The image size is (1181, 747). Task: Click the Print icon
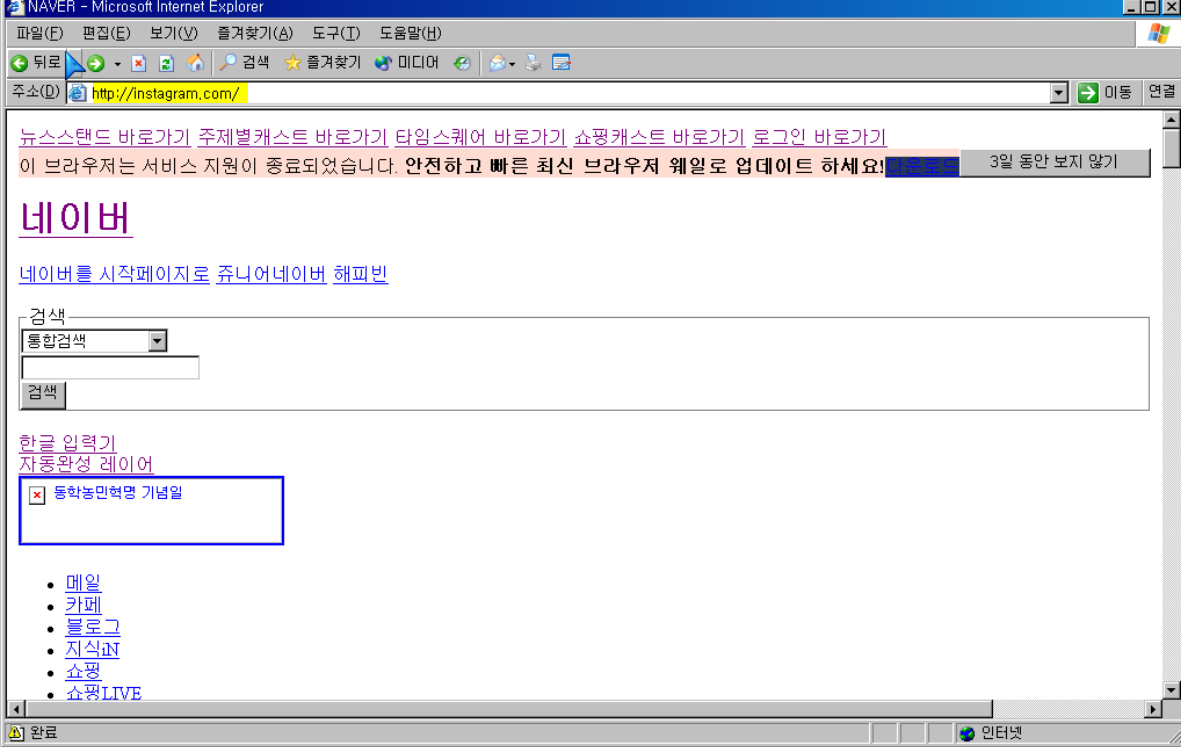pyautogui.click(x=533, y=63)
